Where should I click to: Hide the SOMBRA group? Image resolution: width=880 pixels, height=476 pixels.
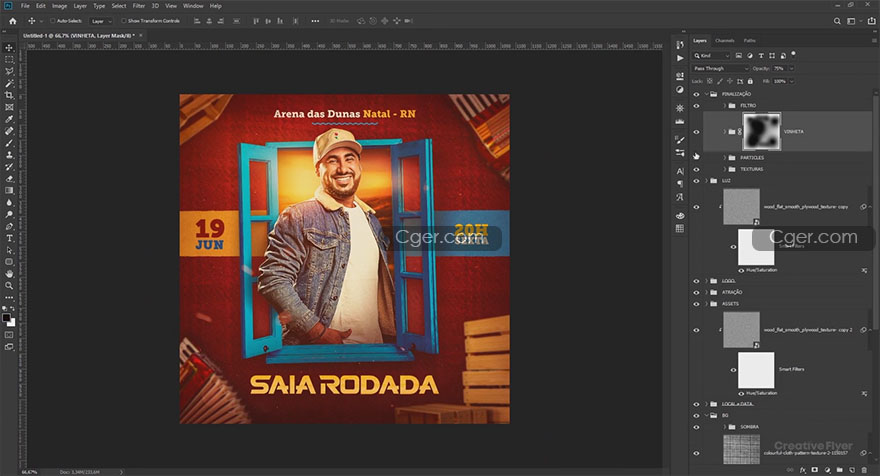(696, 427)
